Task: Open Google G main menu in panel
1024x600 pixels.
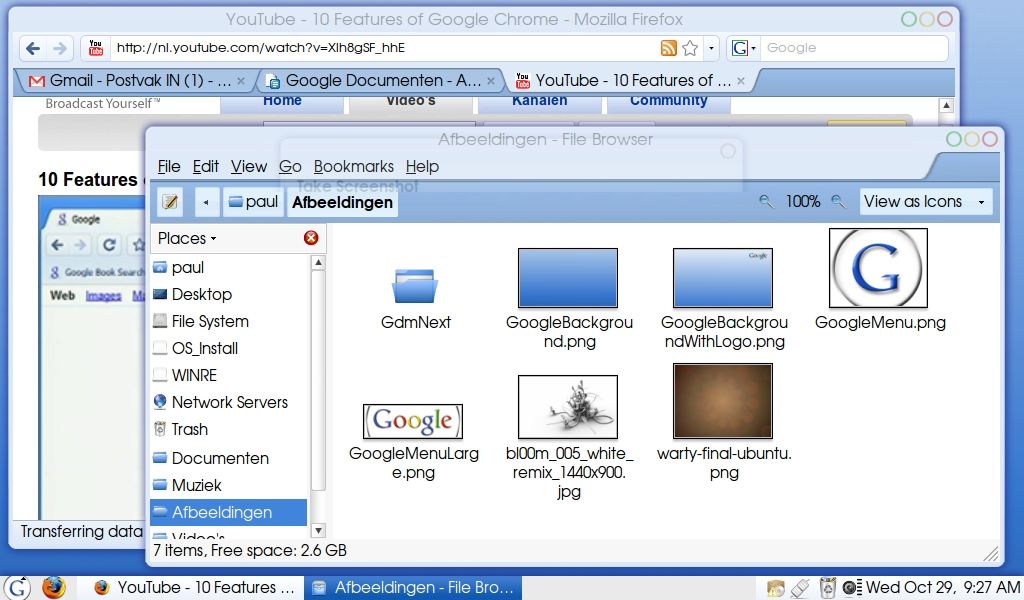Action: click(17, 588)
